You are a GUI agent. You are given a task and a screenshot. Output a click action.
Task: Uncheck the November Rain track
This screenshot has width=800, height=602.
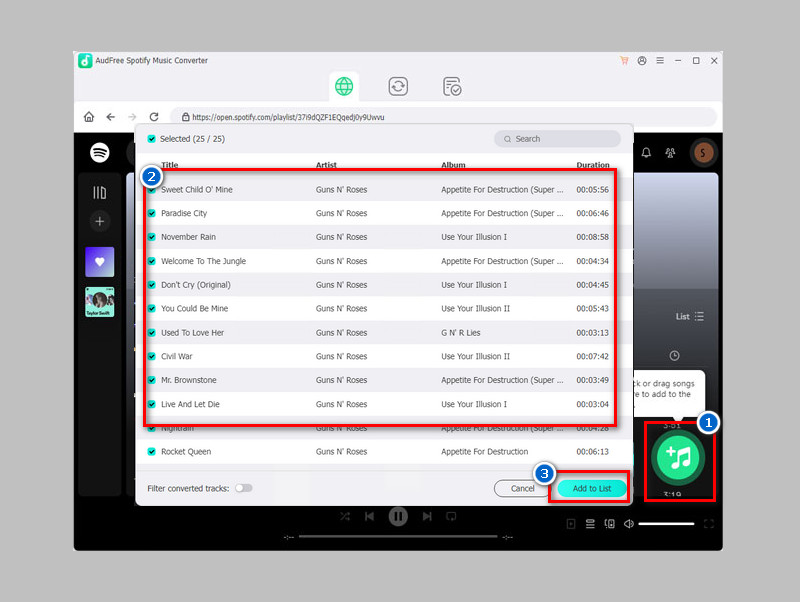click(152, 237)
